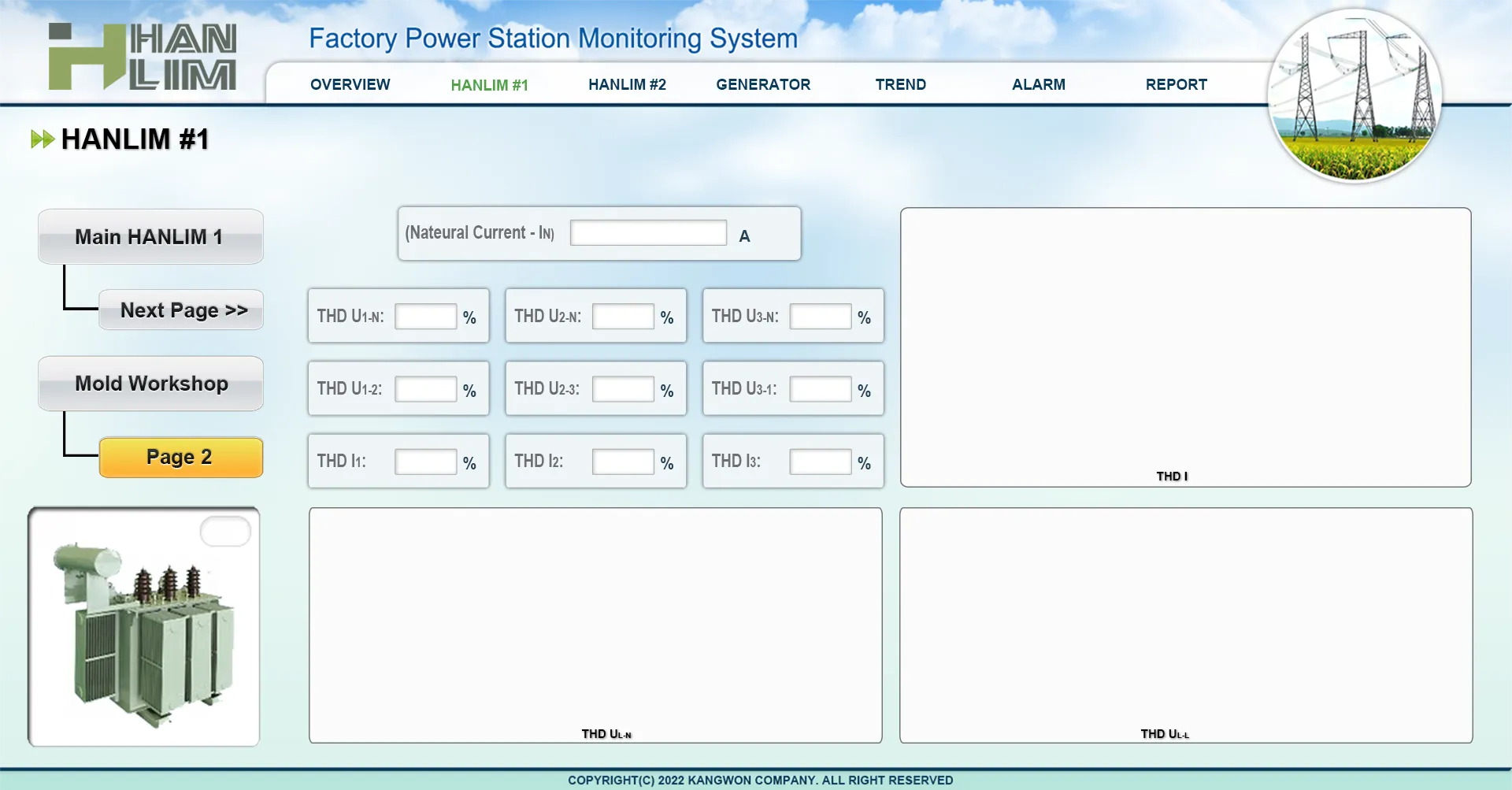Open the GENERATOR tab
This screenshot has height=790, width=1512.
(763, 84)
